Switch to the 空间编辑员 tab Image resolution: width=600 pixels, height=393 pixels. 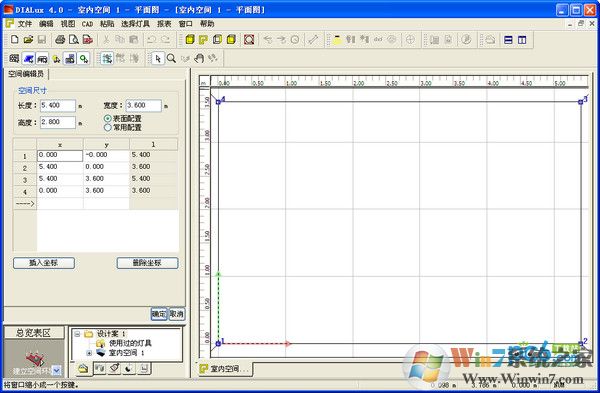click(x=26, y=74)
